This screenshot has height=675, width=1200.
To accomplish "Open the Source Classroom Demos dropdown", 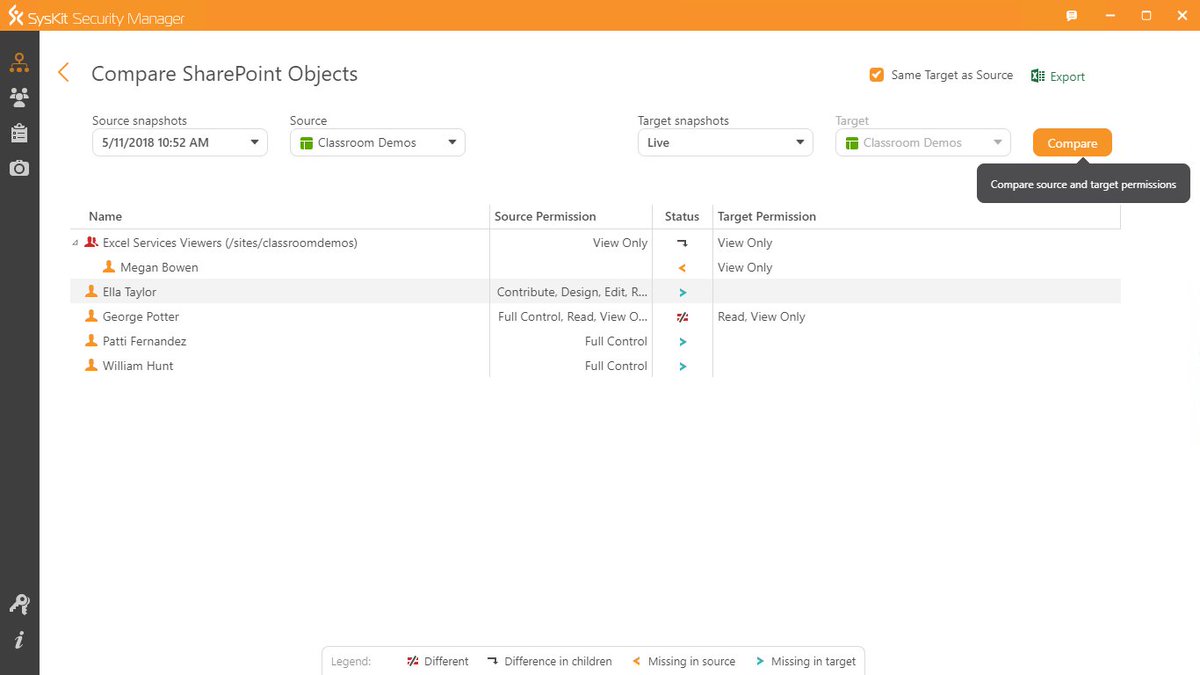I will (x=378, y=143).
